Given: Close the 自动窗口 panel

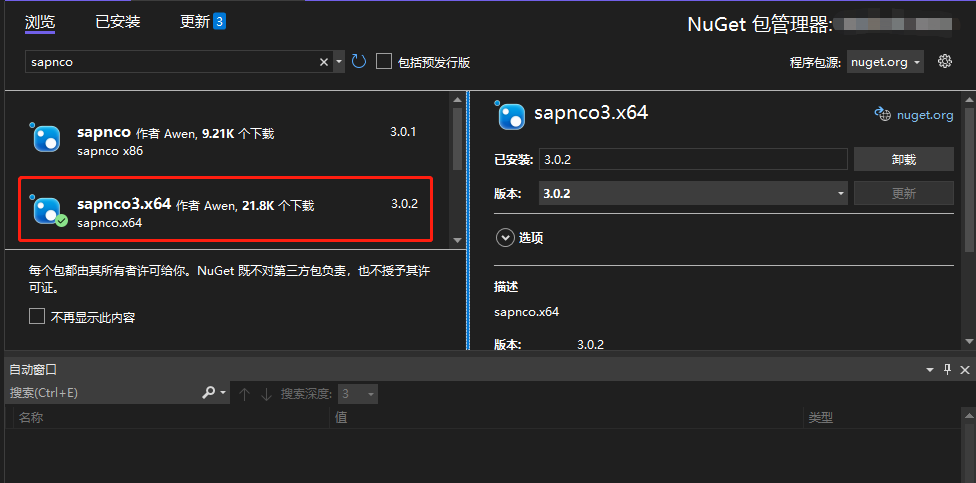Looking at the screenshot, I should (x=965, y=370).
